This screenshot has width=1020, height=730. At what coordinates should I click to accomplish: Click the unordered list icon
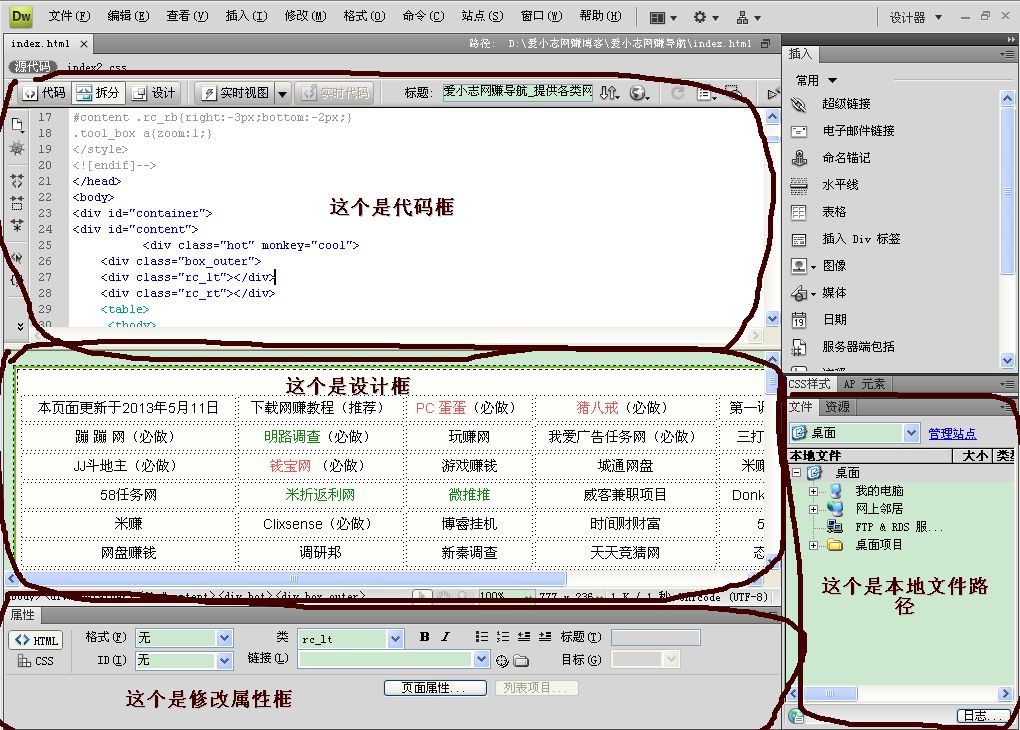click(x=481, y=637)
